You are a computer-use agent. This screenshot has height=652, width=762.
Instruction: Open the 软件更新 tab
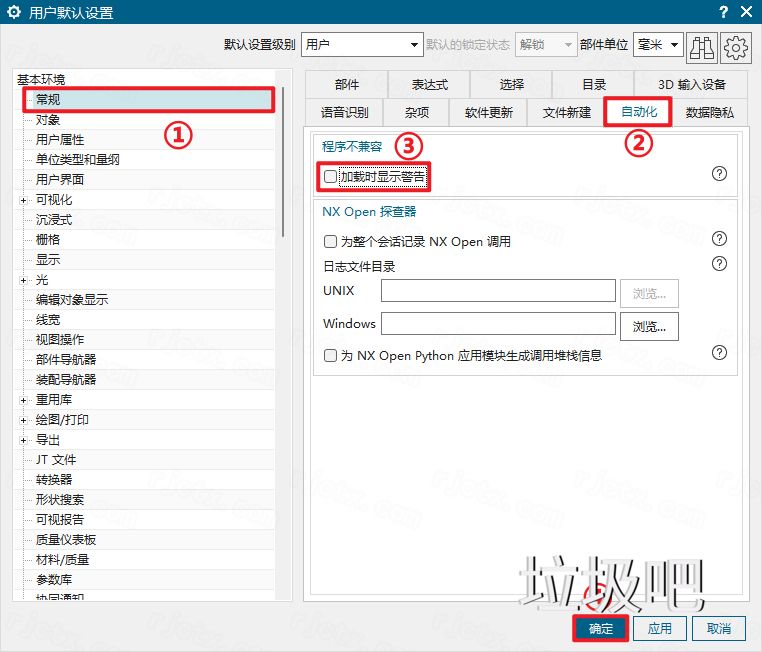[488, 113]
